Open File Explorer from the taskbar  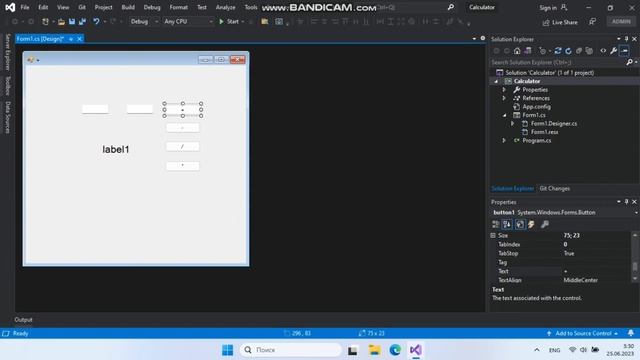click(x=374, y=350)
